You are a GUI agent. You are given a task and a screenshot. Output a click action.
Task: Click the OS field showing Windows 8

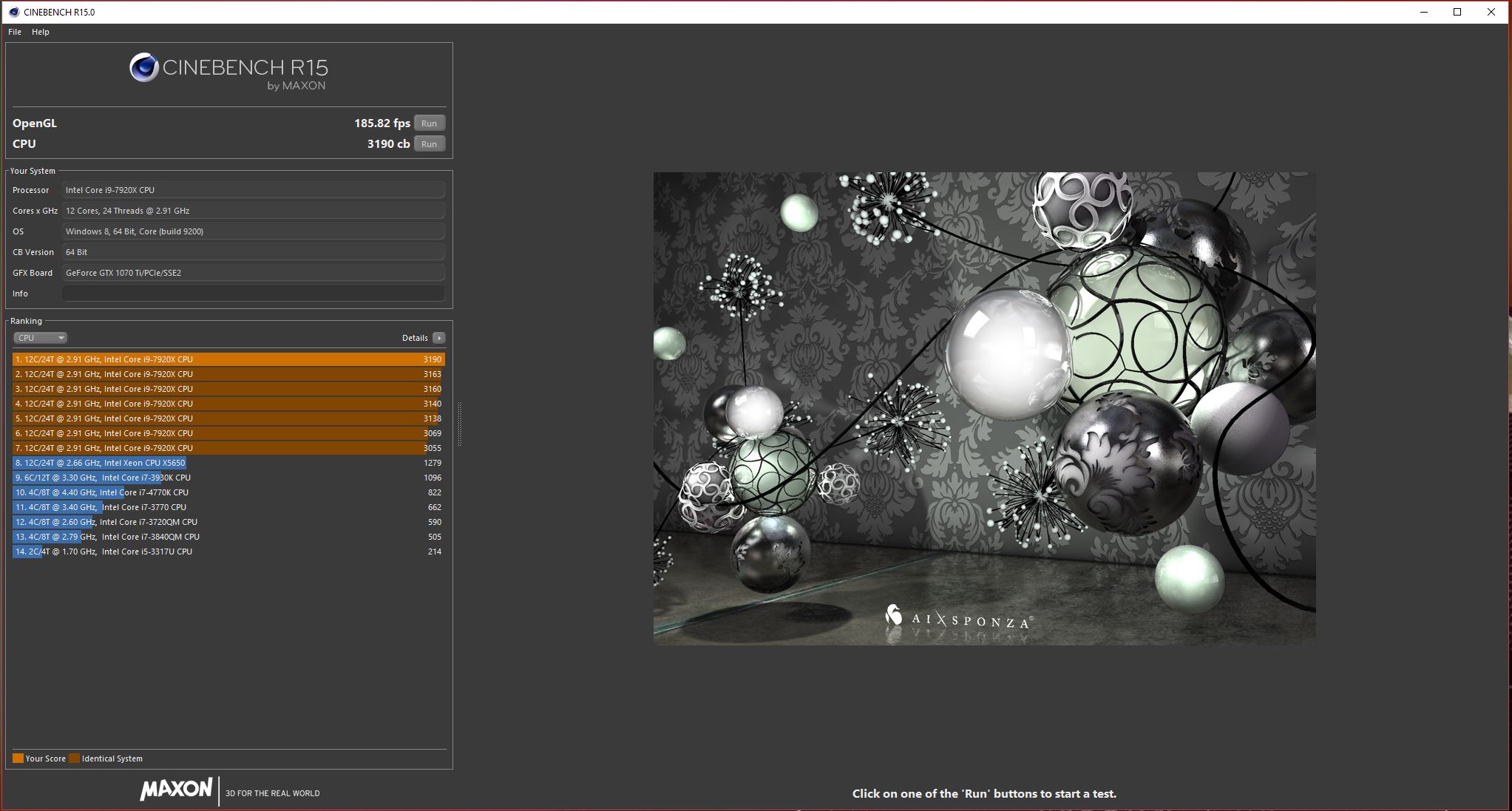[x=254, y=231]
